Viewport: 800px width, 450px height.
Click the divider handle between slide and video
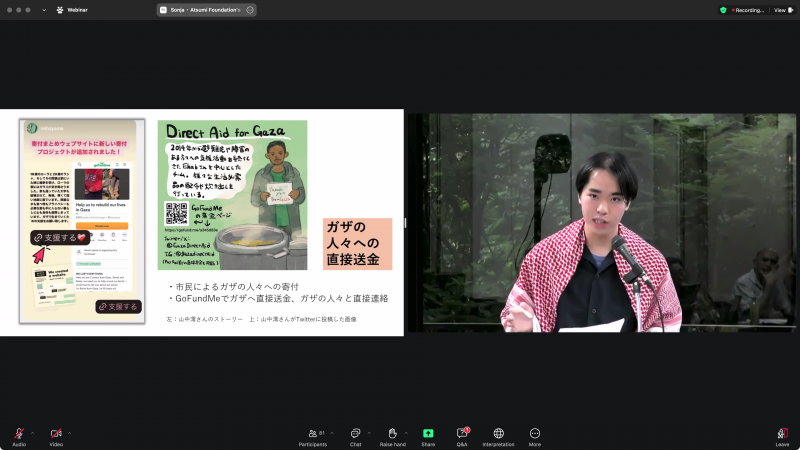click(x=406, y=223)
